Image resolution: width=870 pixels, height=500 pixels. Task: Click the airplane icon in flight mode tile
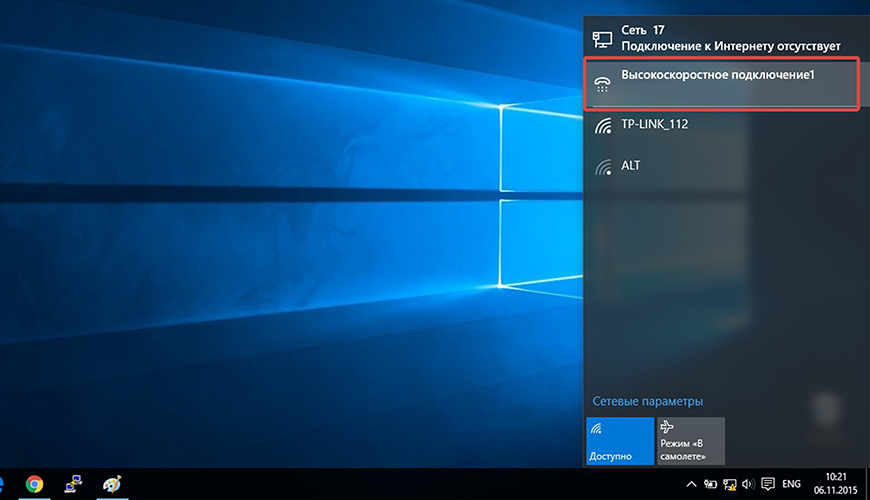(x=667, y=427)
